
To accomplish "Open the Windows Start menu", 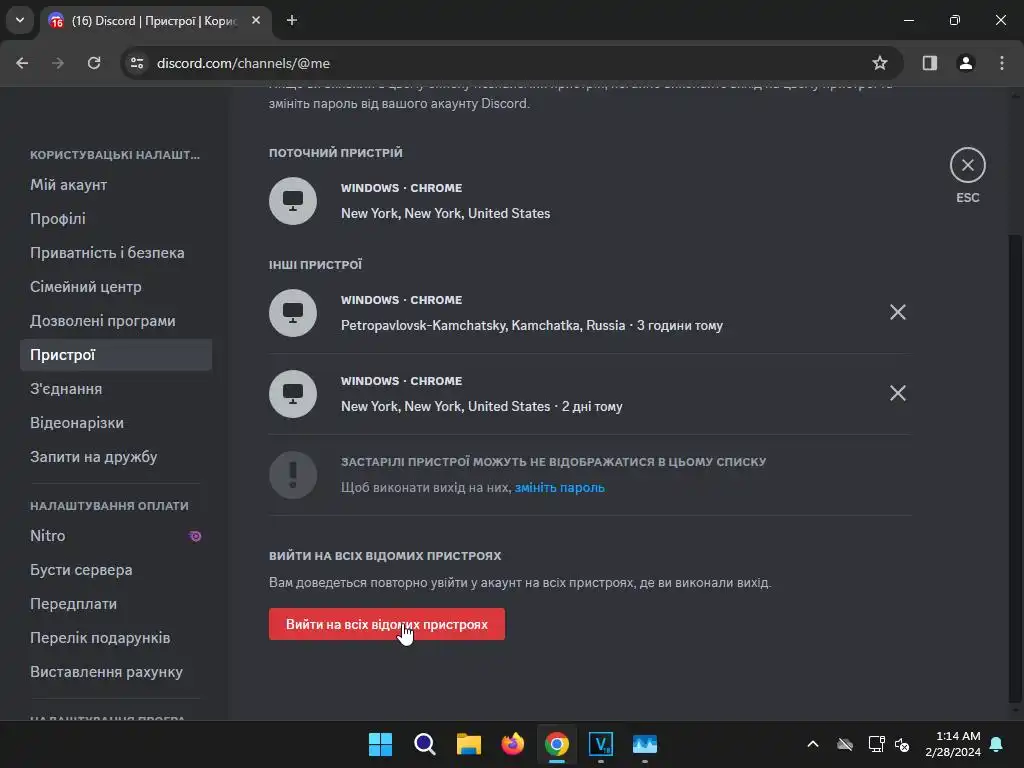I will [380, 744].
